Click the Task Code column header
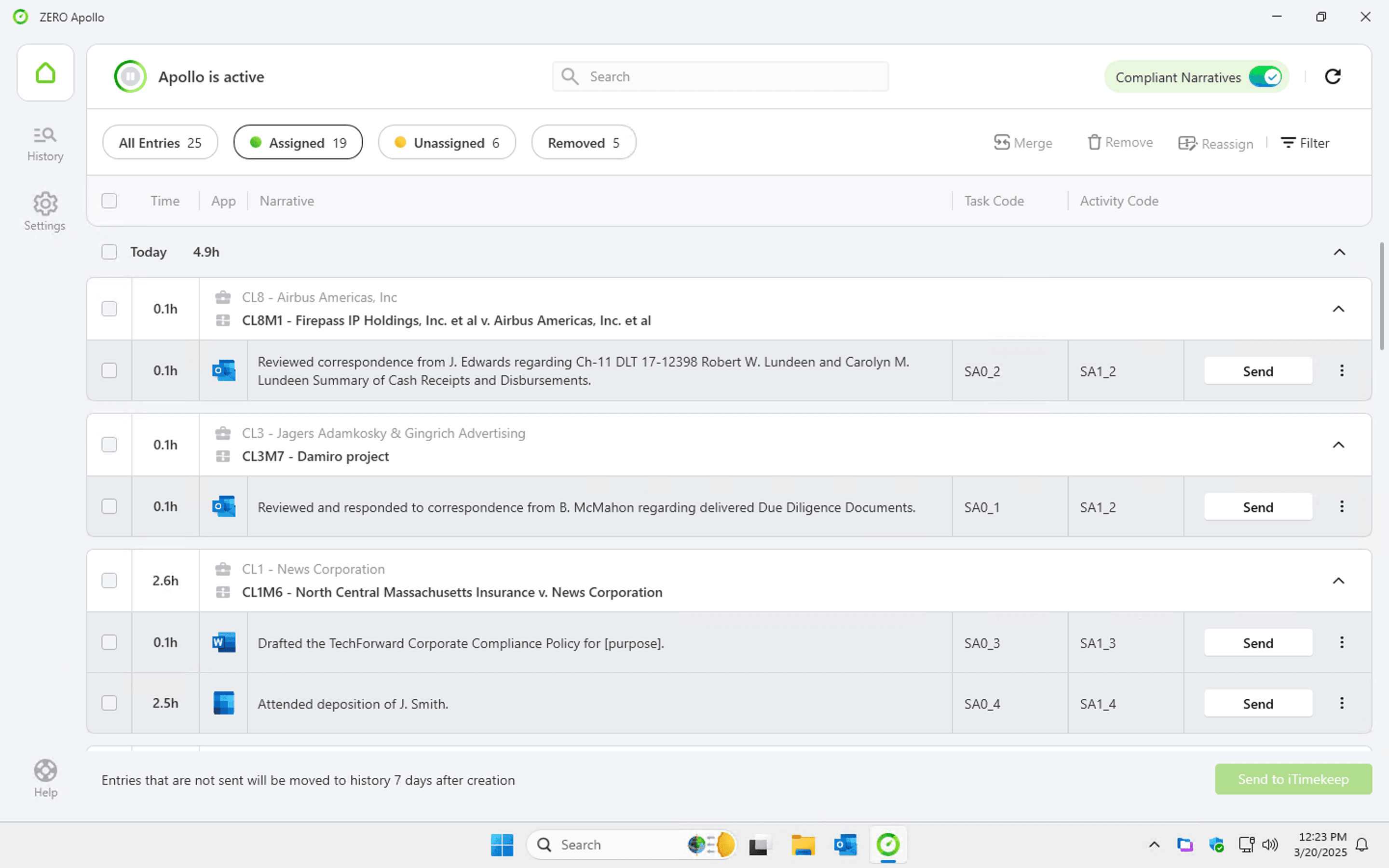Screen dimensions: 1389x868 (x=994, y=201)
